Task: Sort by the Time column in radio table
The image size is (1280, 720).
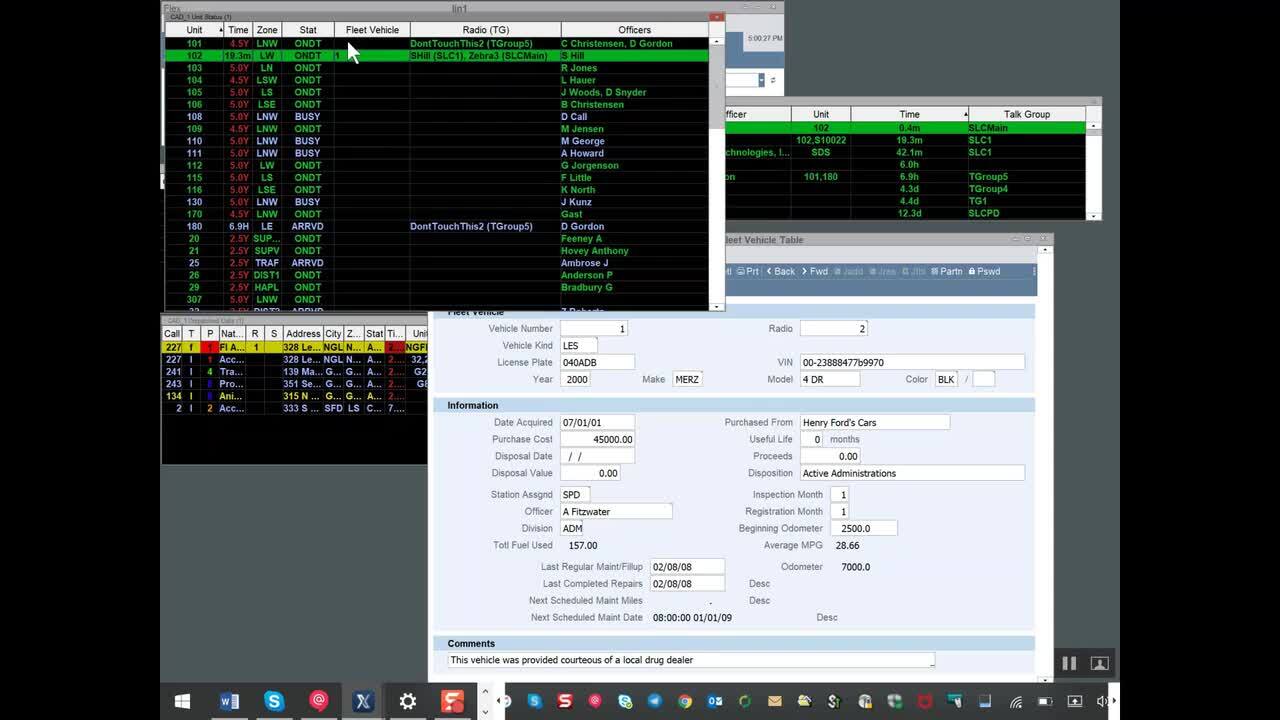Action: pyautogui.click(x=909, y=114)
